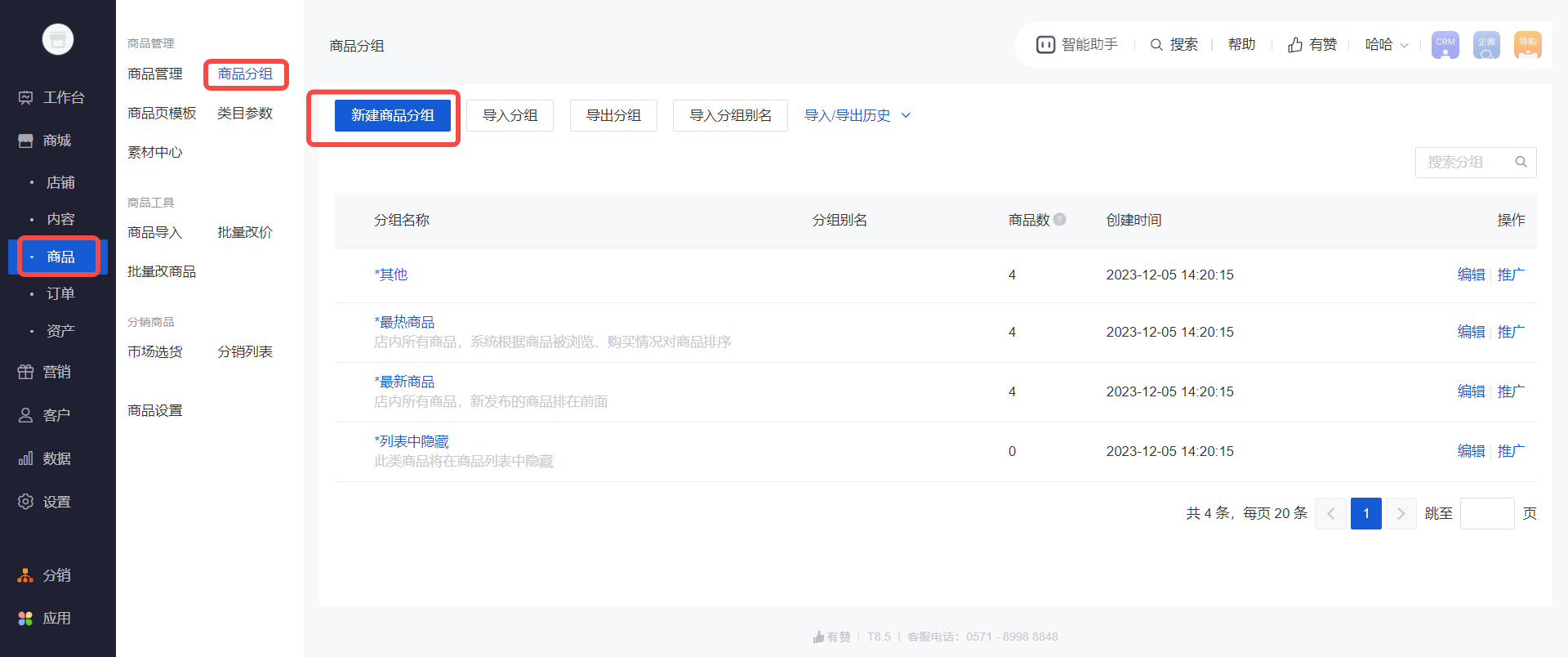Click the magnifier icon in 搜索分组 box
The image size is (1568, 657).
(x=1521, y=162)
